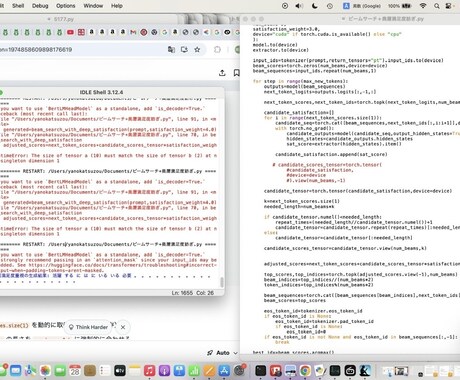Screen dimensions: 460x380
Task: Open Numbers from the Dock
Action: point(194,370)
